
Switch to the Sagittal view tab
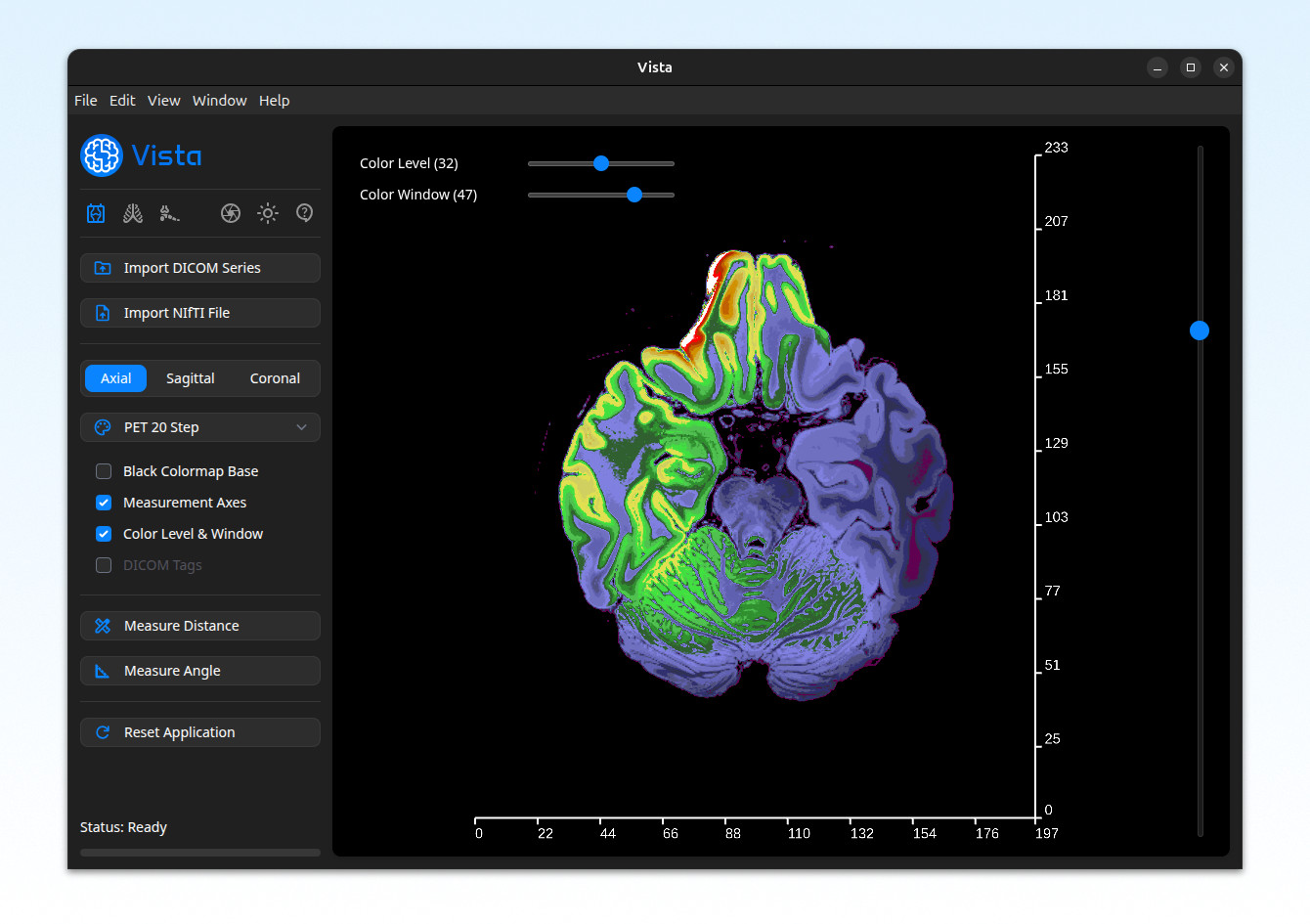[190, 378]
